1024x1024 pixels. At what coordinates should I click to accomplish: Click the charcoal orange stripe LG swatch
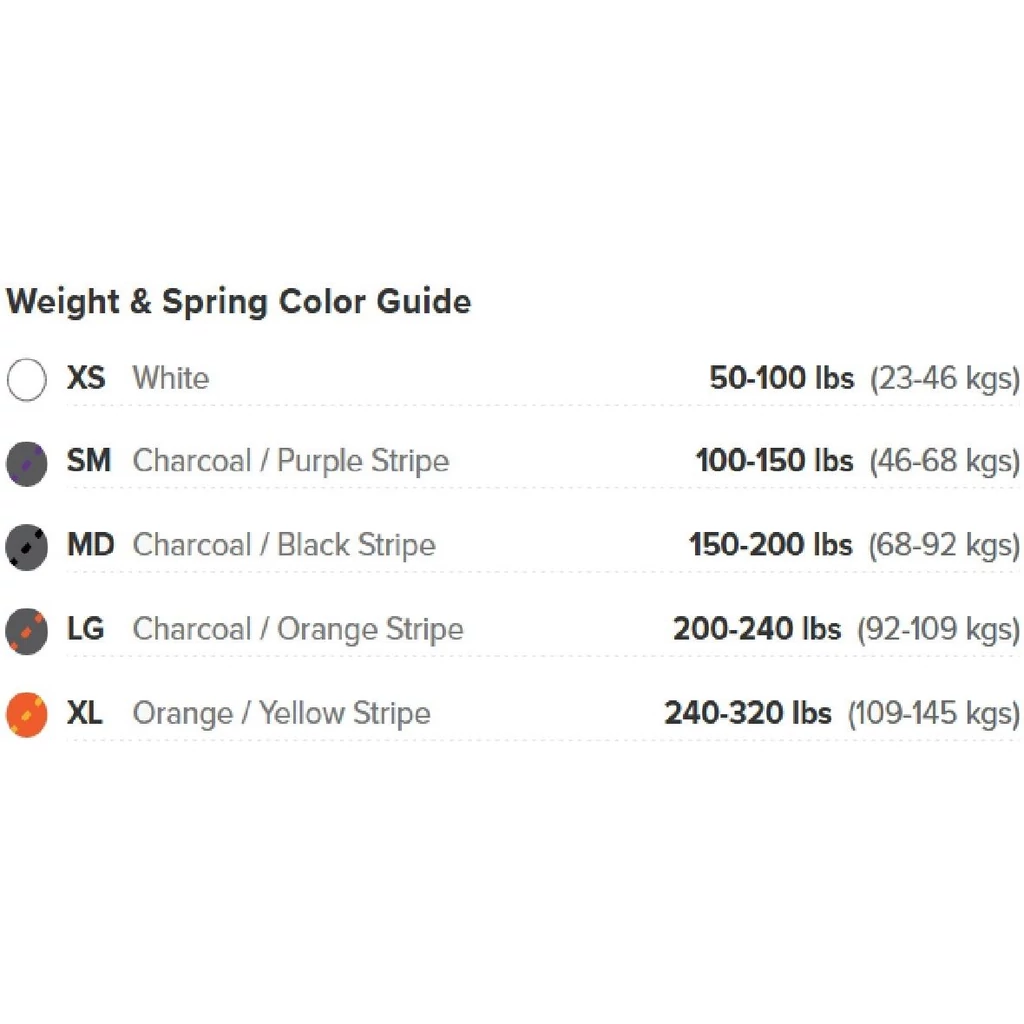pyautogui.click(x=26, y=631)
